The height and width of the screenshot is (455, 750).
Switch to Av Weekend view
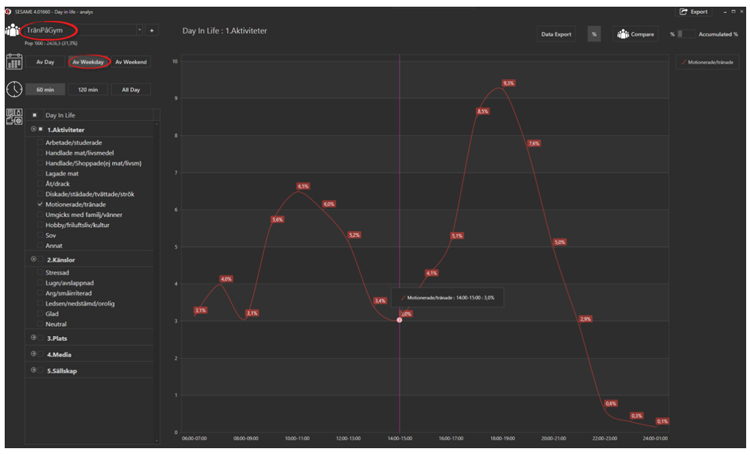point(131,62)
